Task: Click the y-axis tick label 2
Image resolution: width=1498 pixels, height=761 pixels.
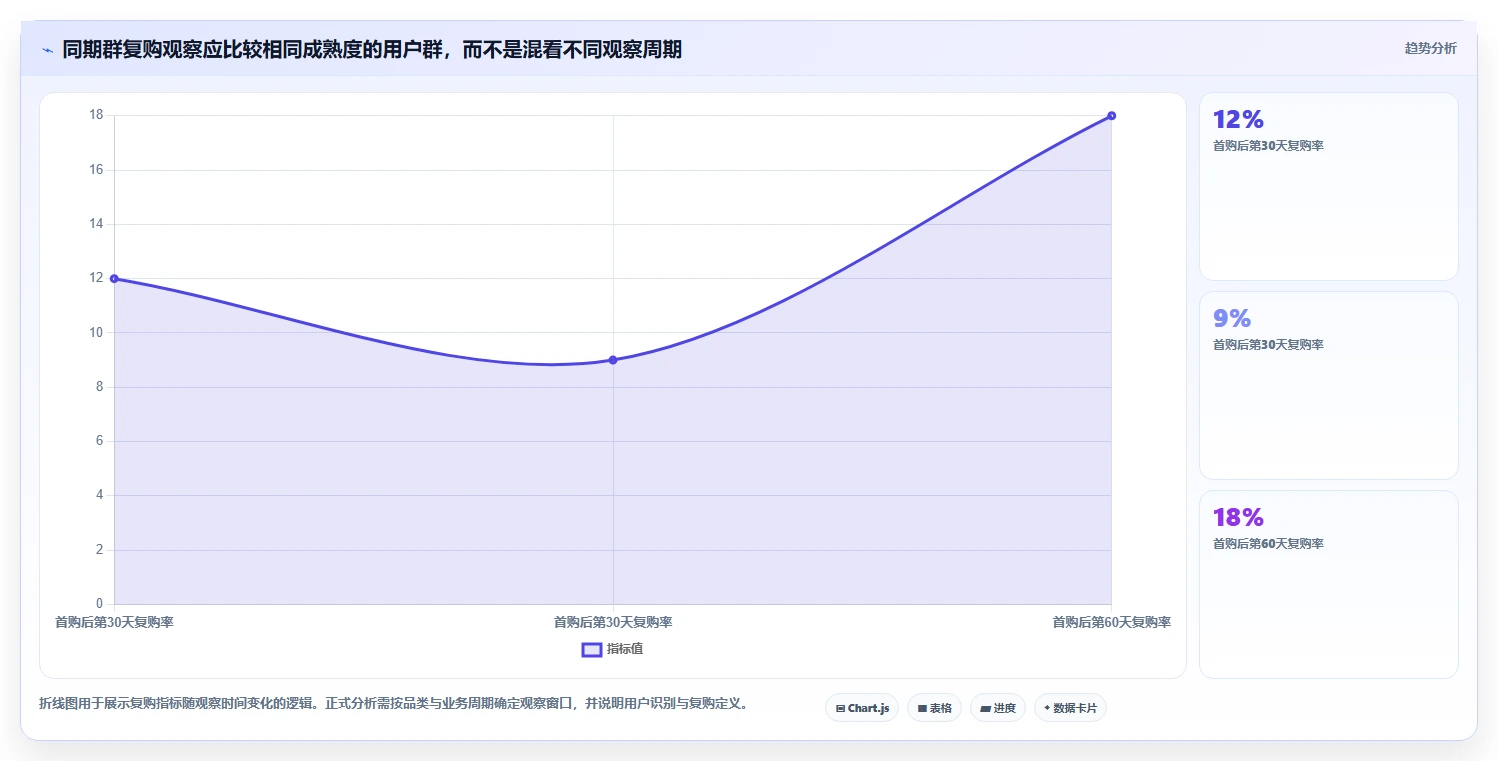Action: 99,550
